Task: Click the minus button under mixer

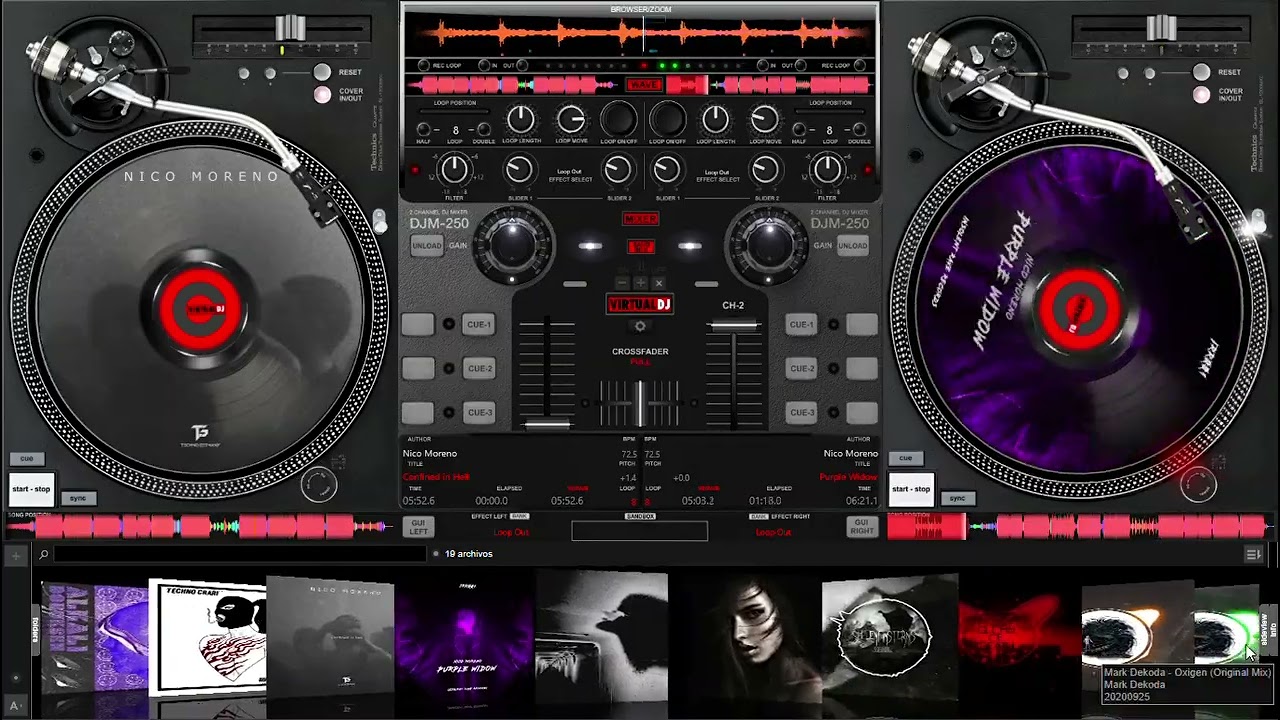Action: (624, 284)
